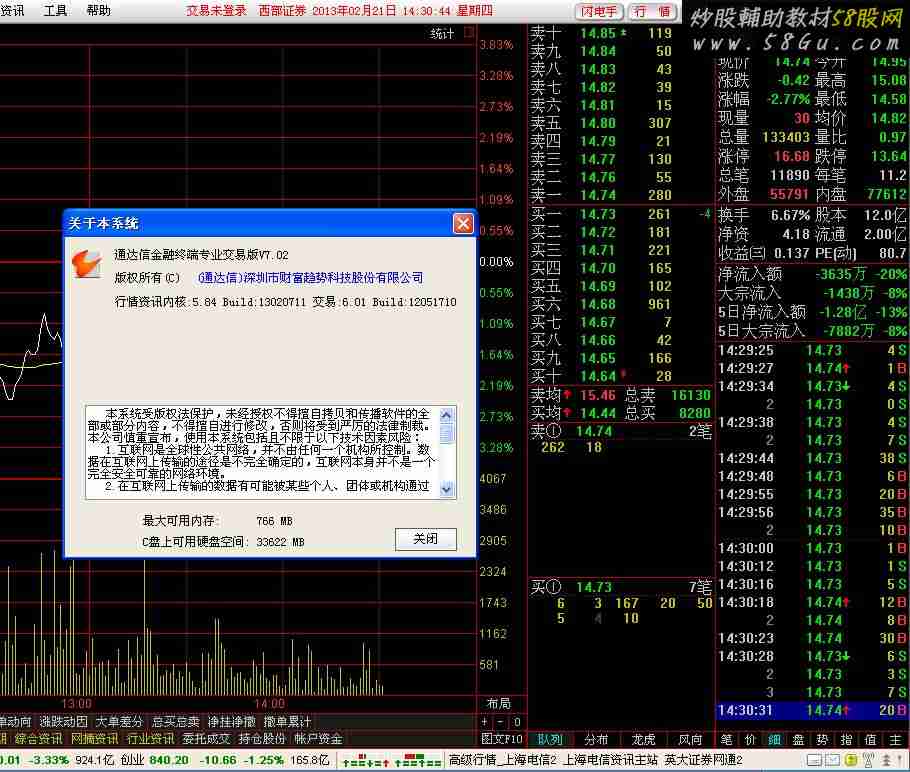Click the 创业 index value 840.20
Screen dimensions: 910x772
[x=169, y=760]
